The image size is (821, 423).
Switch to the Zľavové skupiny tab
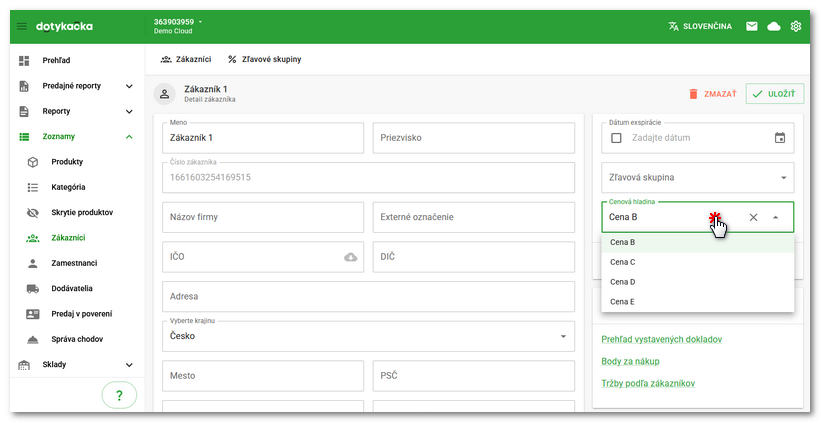pyautogui.click(x=265, y=60)
